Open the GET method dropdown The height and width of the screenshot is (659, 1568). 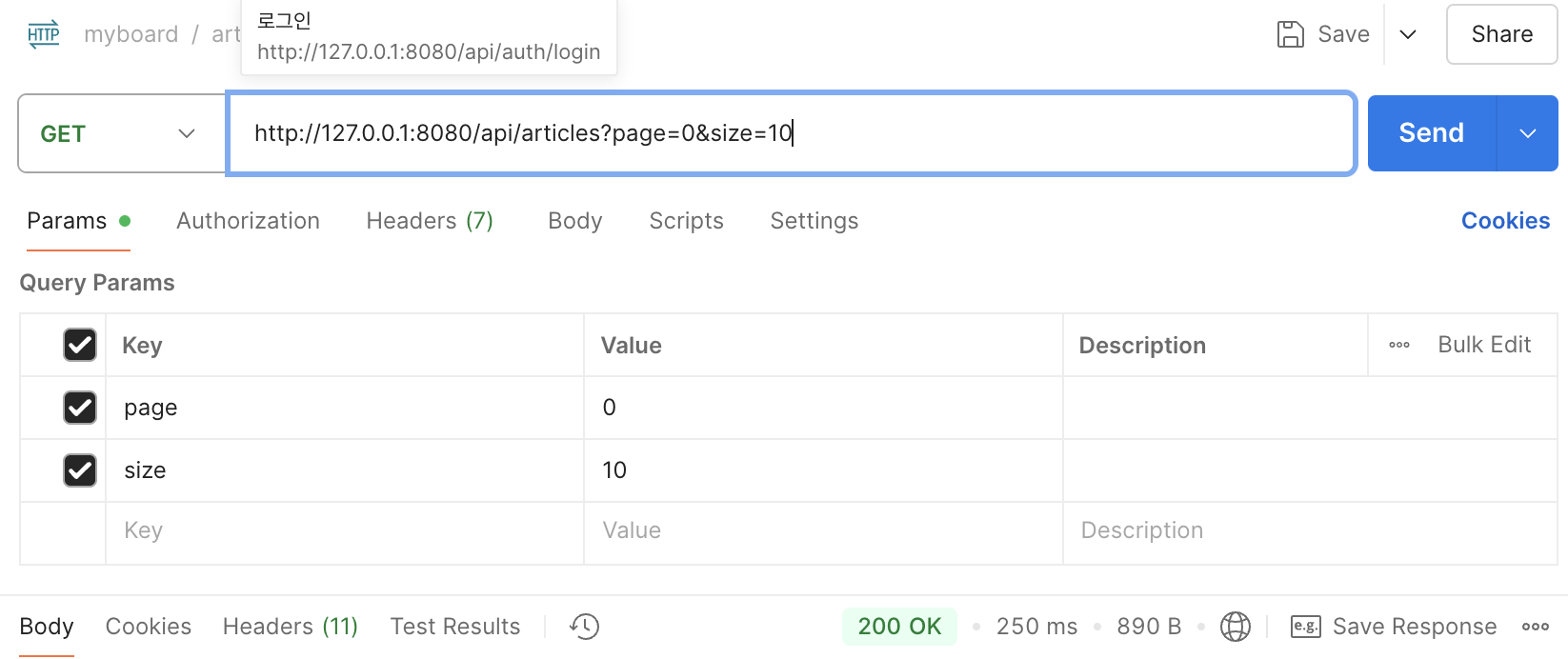[x=122, y=133]
